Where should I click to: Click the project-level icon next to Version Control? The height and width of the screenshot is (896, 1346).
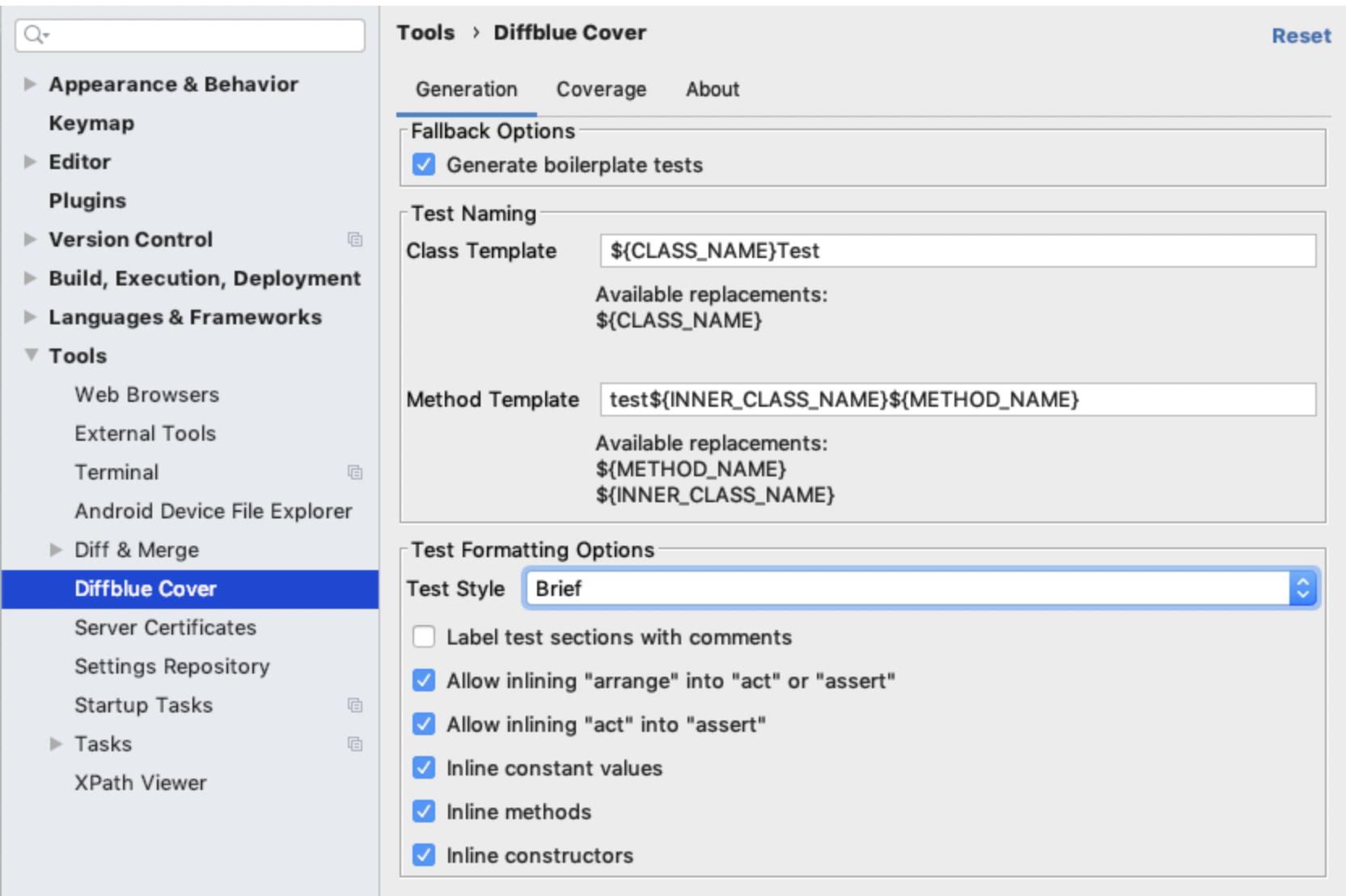354,239
